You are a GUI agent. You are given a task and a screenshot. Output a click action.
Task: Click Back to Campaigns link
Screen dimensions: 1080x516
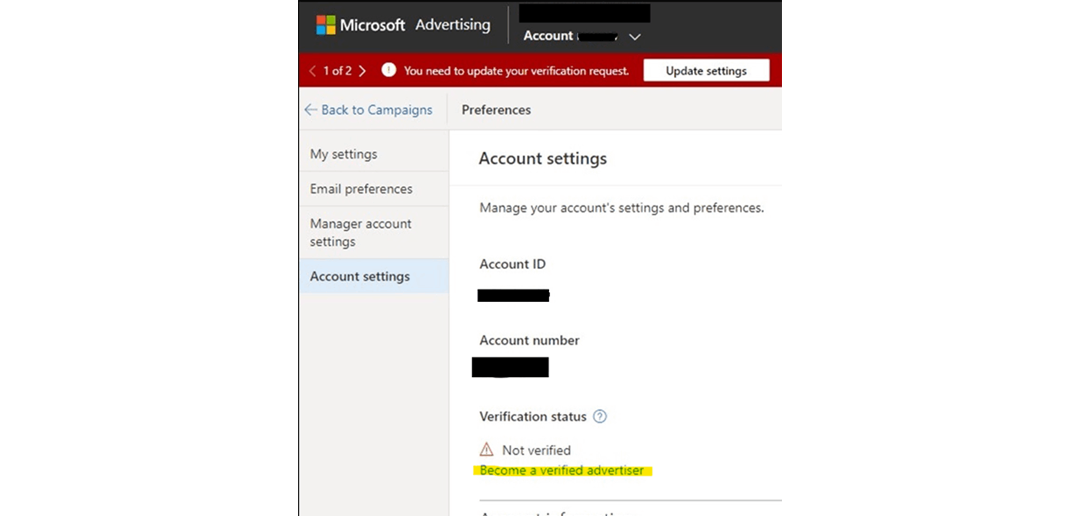[x=368, y=110]
